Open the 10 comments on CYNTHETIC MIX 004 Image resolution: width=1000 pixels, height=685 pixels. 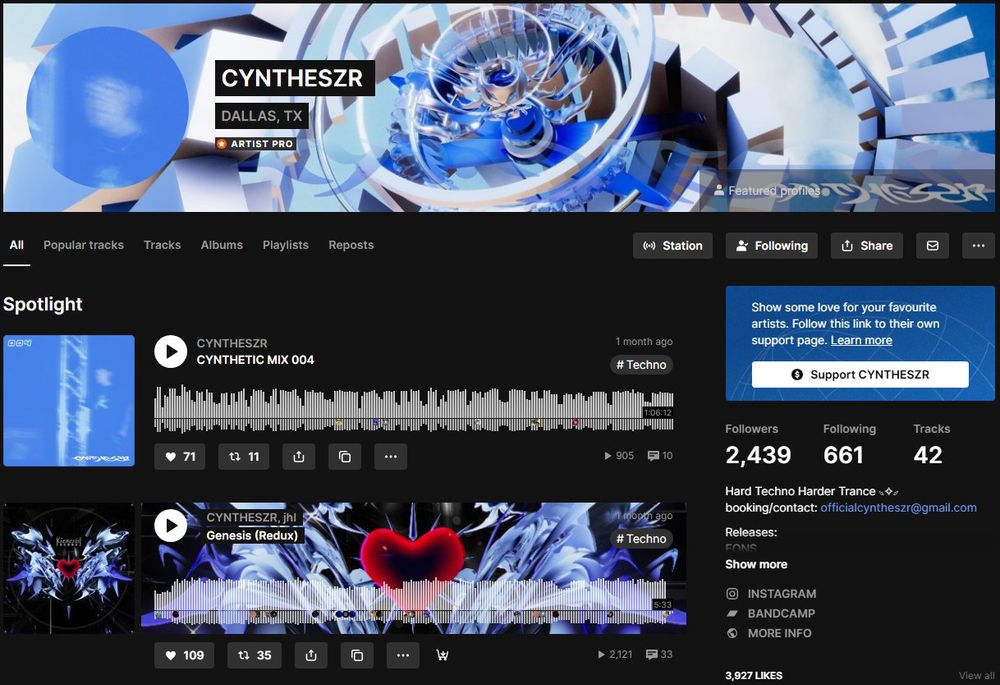[x=660, y=455]
